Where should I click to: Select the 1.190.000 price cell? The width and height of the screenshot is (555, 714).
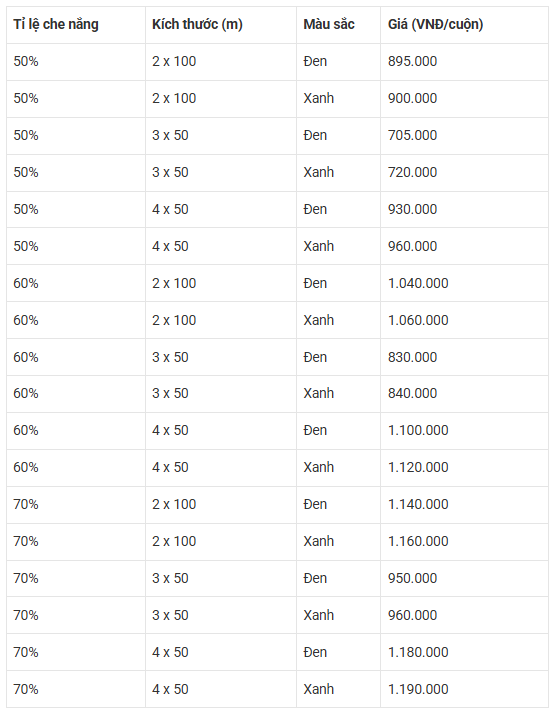[x=464, y=688]
